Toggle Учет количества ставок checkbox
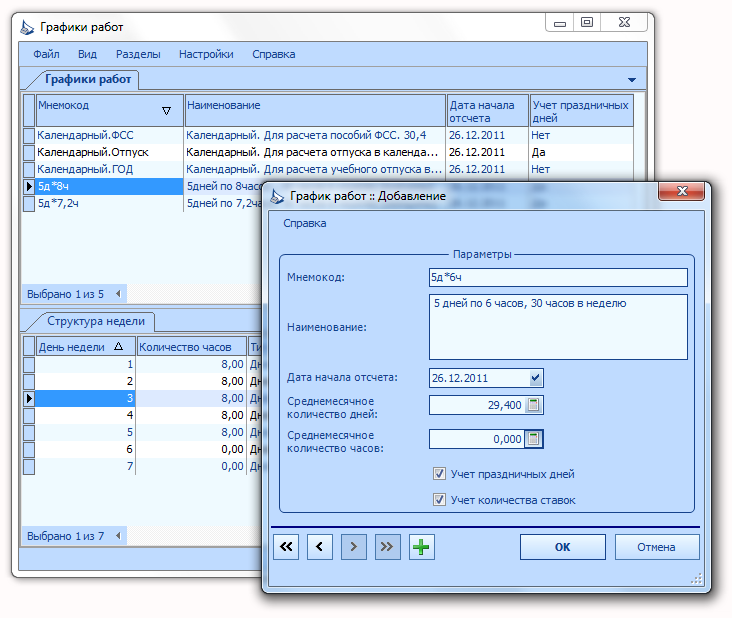This screenshot has width=732, height=618. point(439,499)
